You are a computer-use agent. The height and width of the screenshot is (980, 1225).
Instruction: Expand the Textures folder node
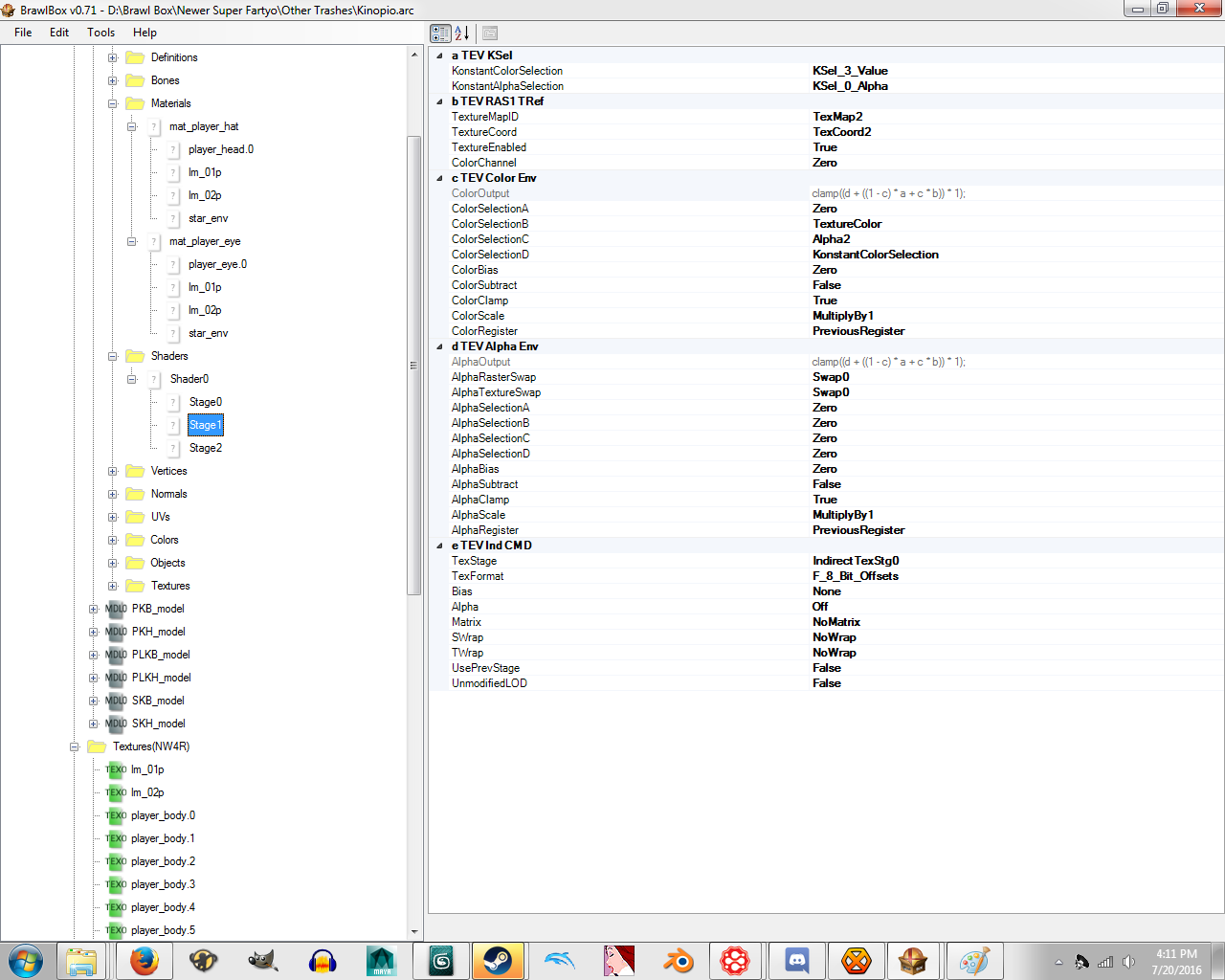pyautogui.click(x=113, y=586)
